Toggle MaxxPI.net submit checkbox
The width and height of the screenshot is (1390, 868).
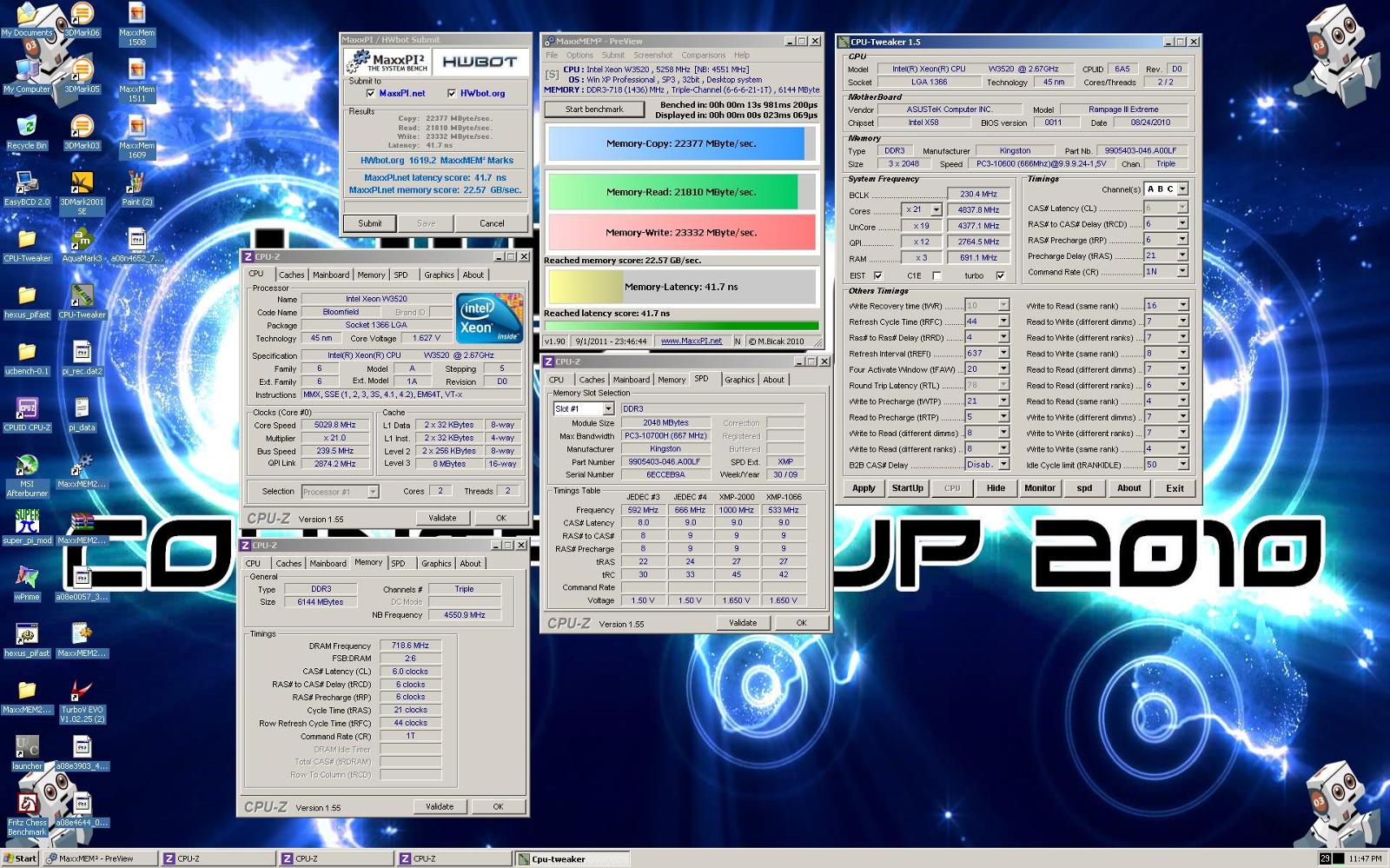click(x=371, y=93)
